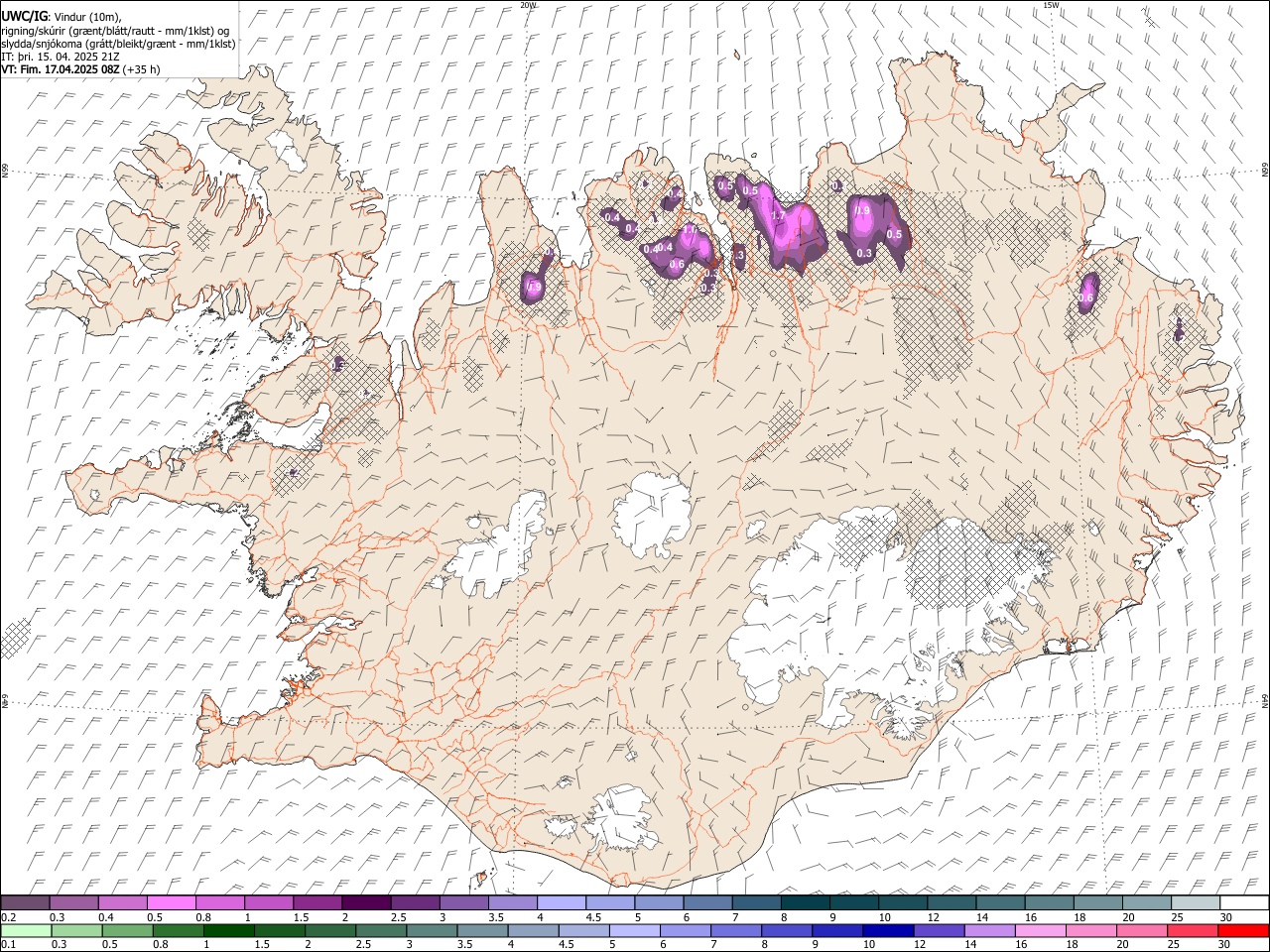Image resolution: width=1270 pixels, height=952 pixels.
Task: Click the 1.0 precipitation value on map
Action: point(690,230)
